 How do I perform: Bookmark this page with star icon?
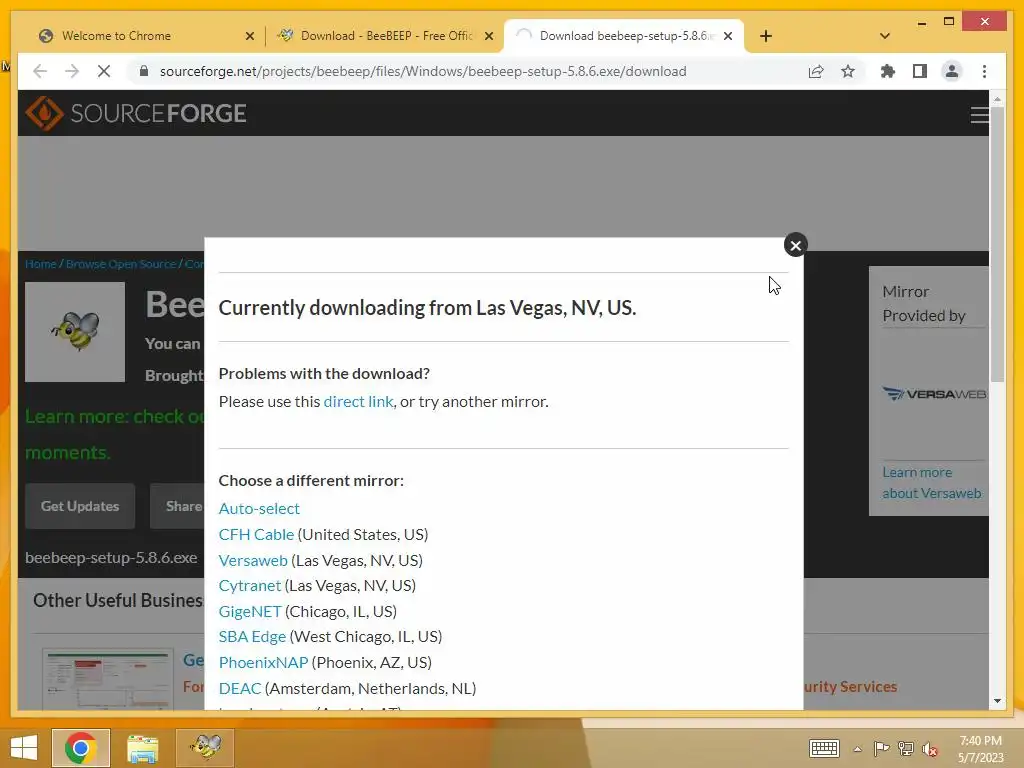click(x=848, y=71)
